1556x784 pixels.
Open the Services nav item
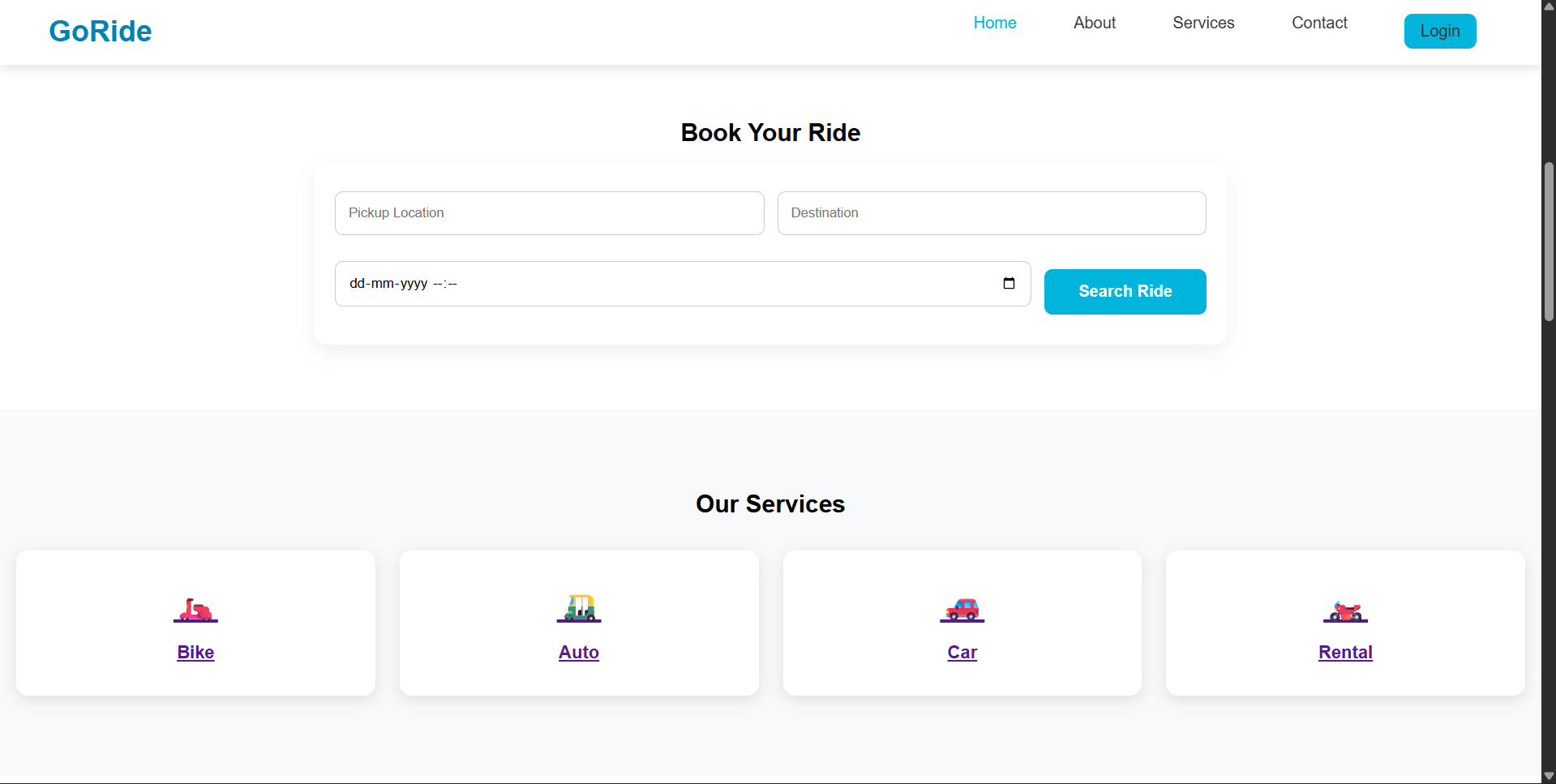click(x=1203, y=23)
